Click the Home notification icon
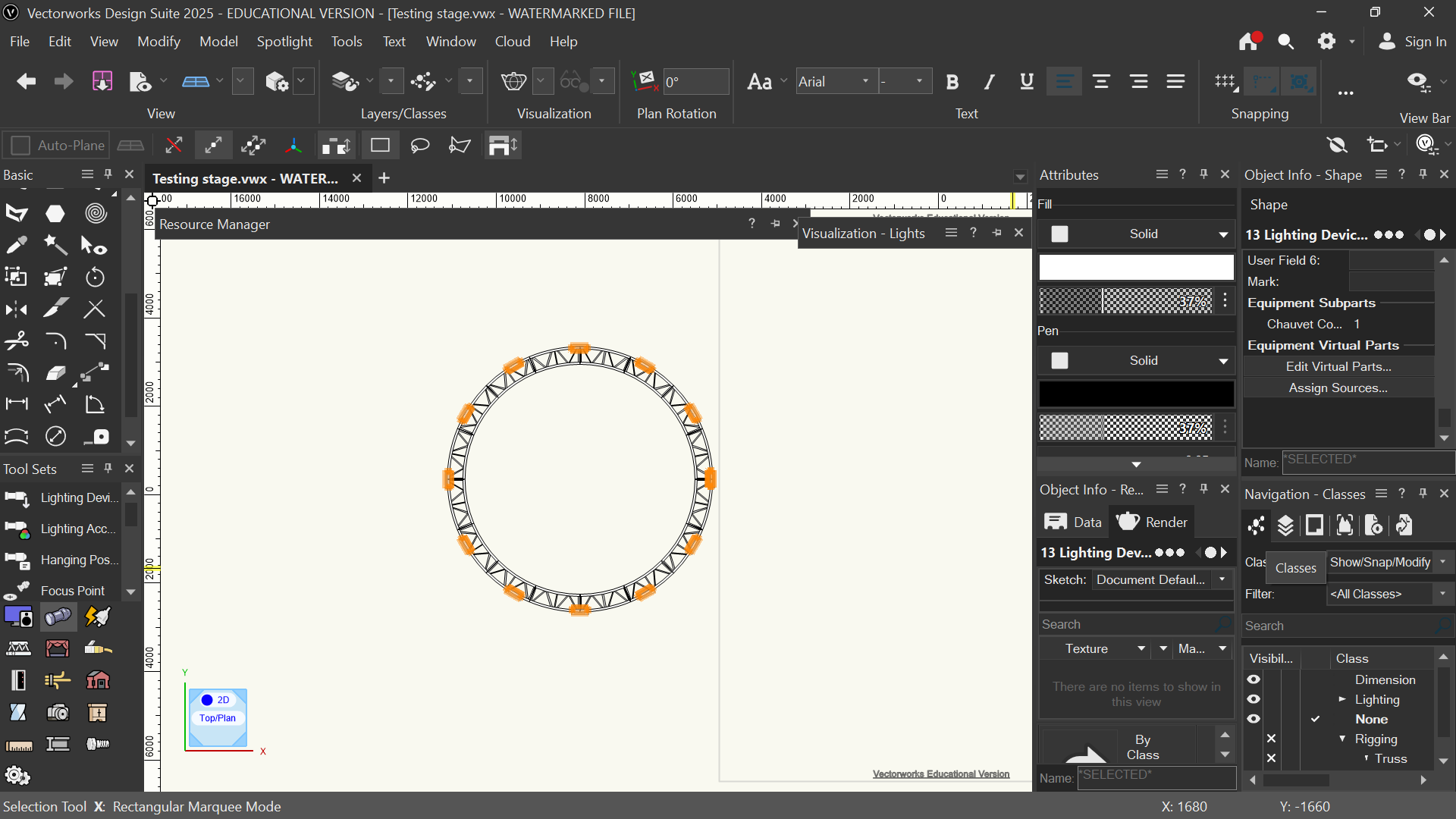1456x819 pixels. (1249, 42)
